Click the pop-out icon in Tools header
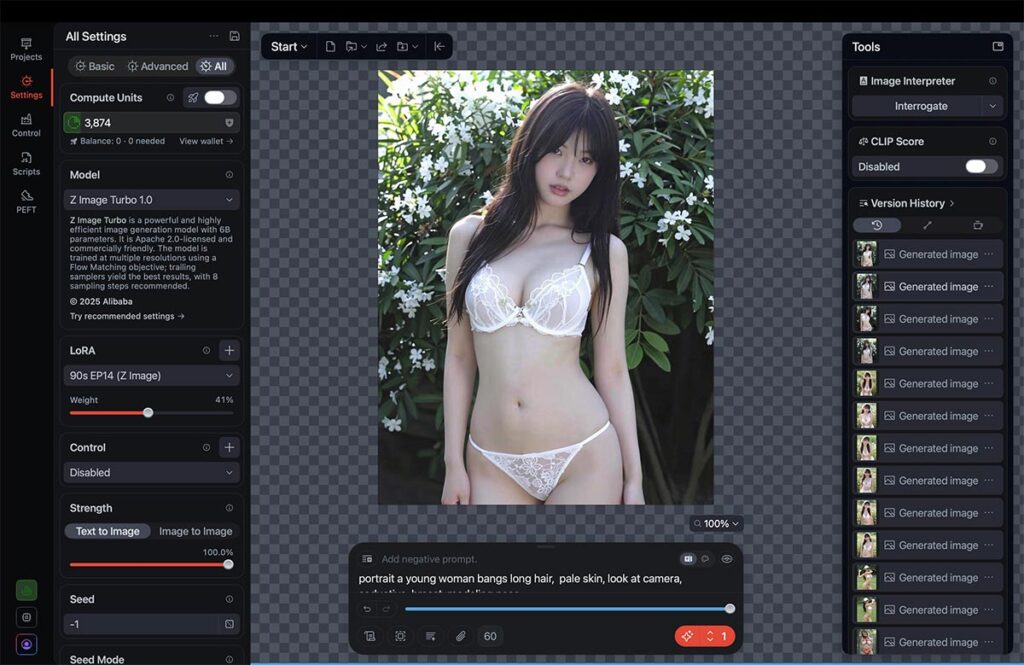 [x=997, y=47]
